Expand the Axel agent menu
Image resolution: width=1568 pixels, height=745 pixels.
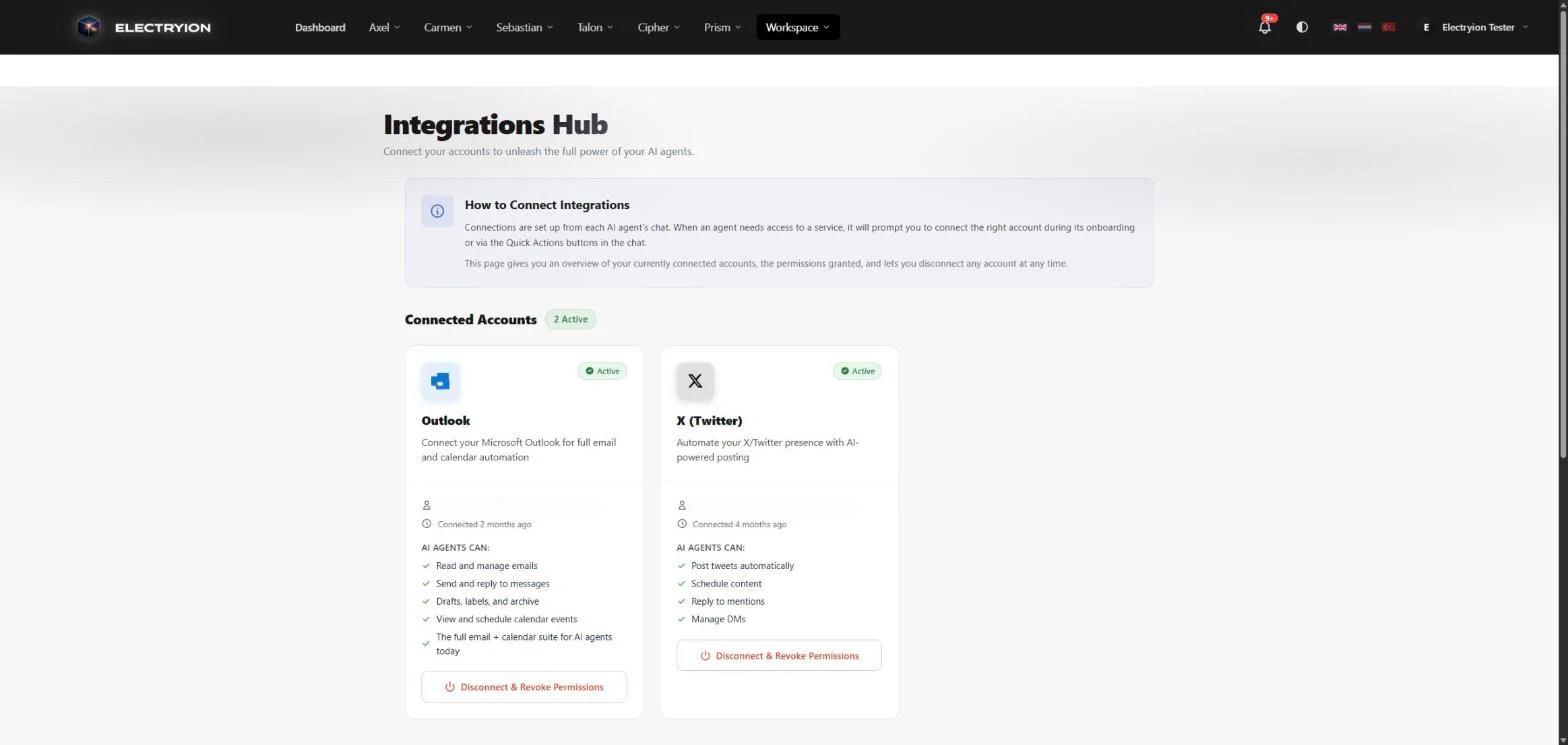point(384,27)
